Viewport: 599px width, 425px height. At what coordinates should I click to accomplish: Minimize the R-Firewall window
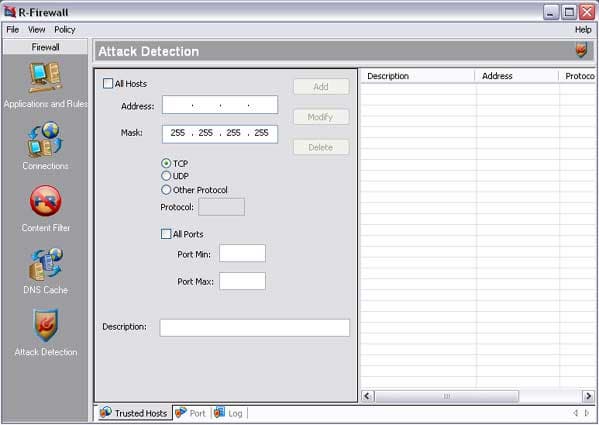coord(550,12)
